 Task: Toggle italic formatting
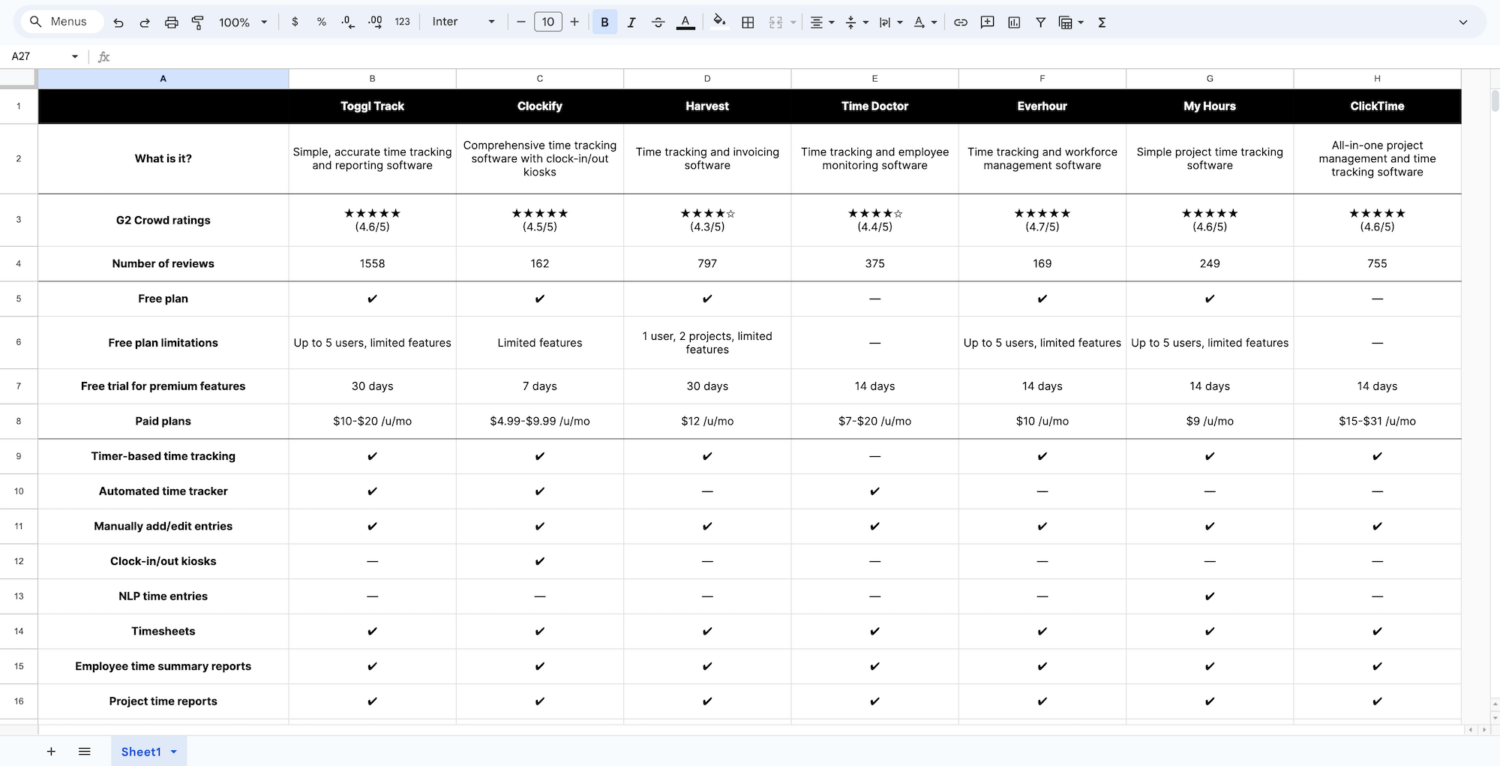click(x=631, y=21)
